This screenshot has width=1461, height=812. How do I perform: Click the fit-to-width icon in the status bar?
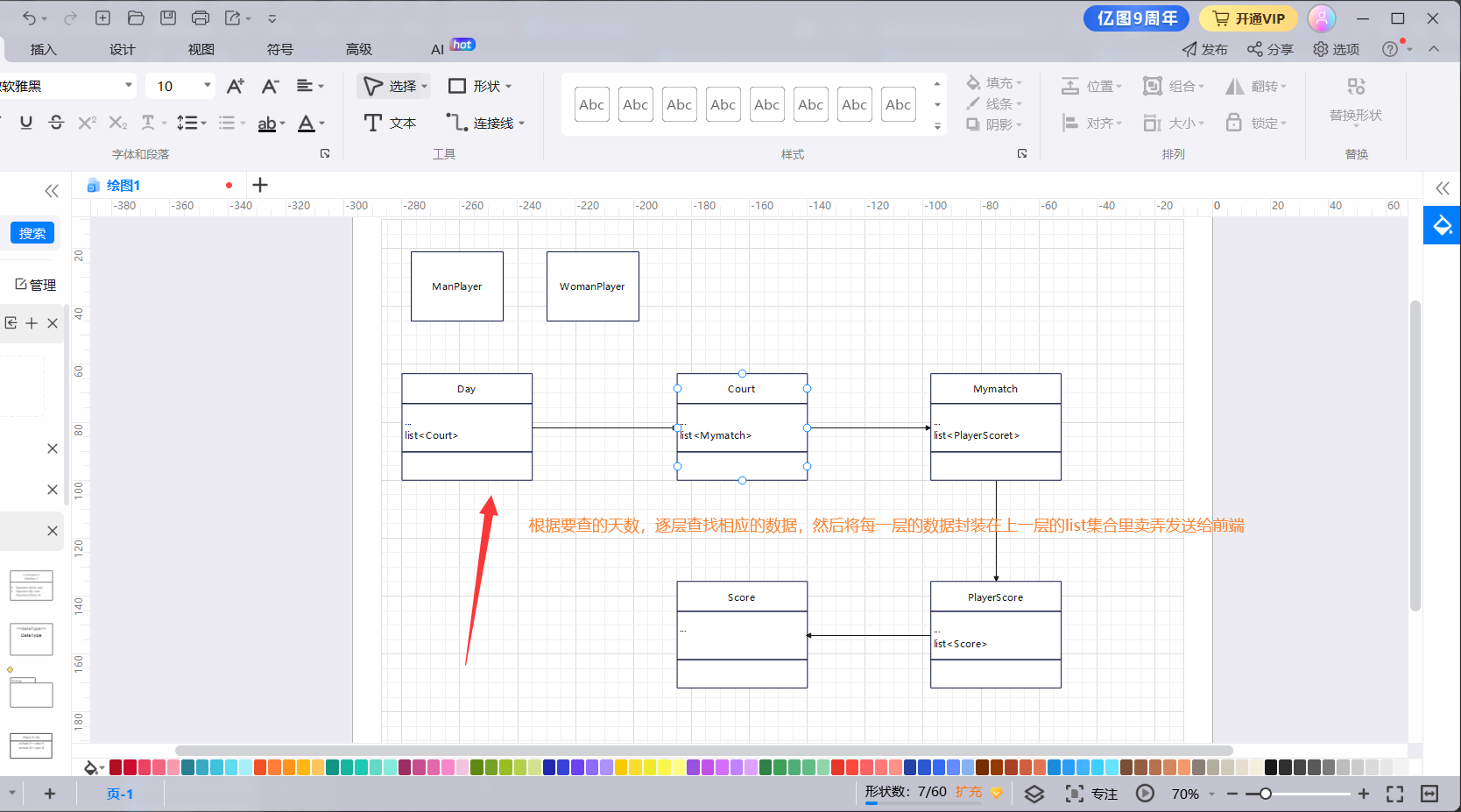[1429, 794]
